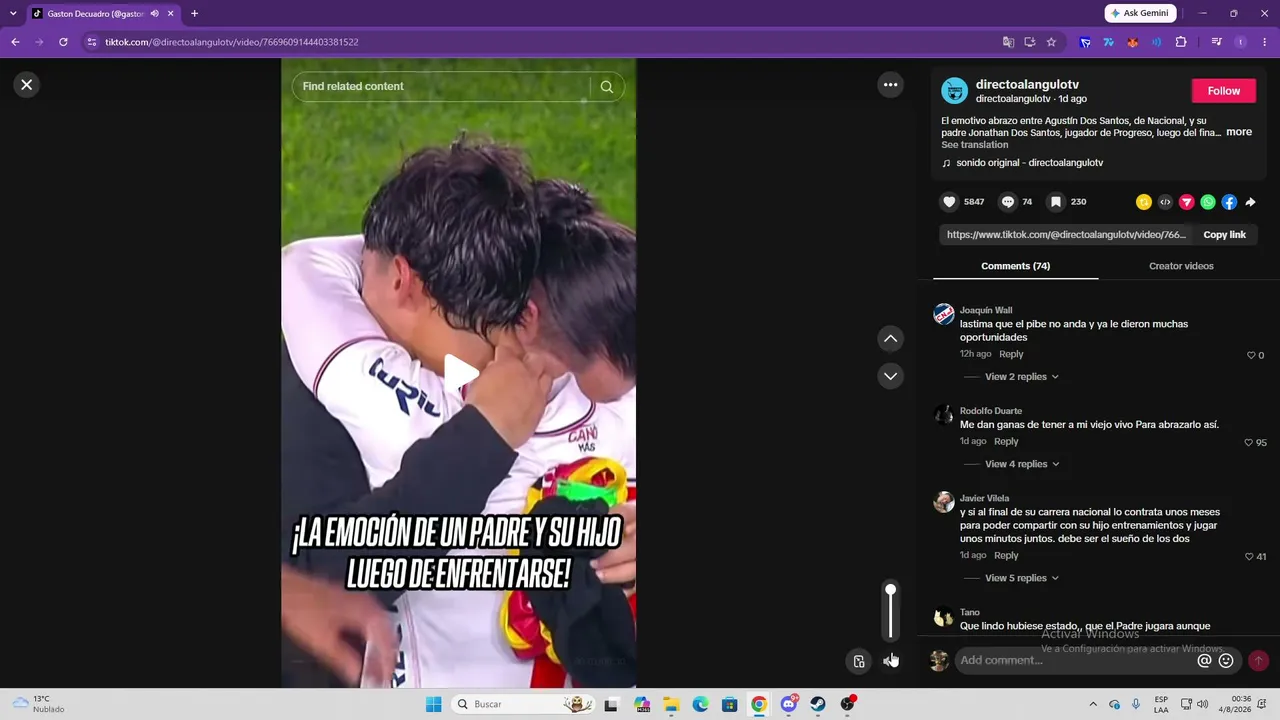Reply to Javier Vilela's comment
1280x720 pixels.
tap(1006, 555)
